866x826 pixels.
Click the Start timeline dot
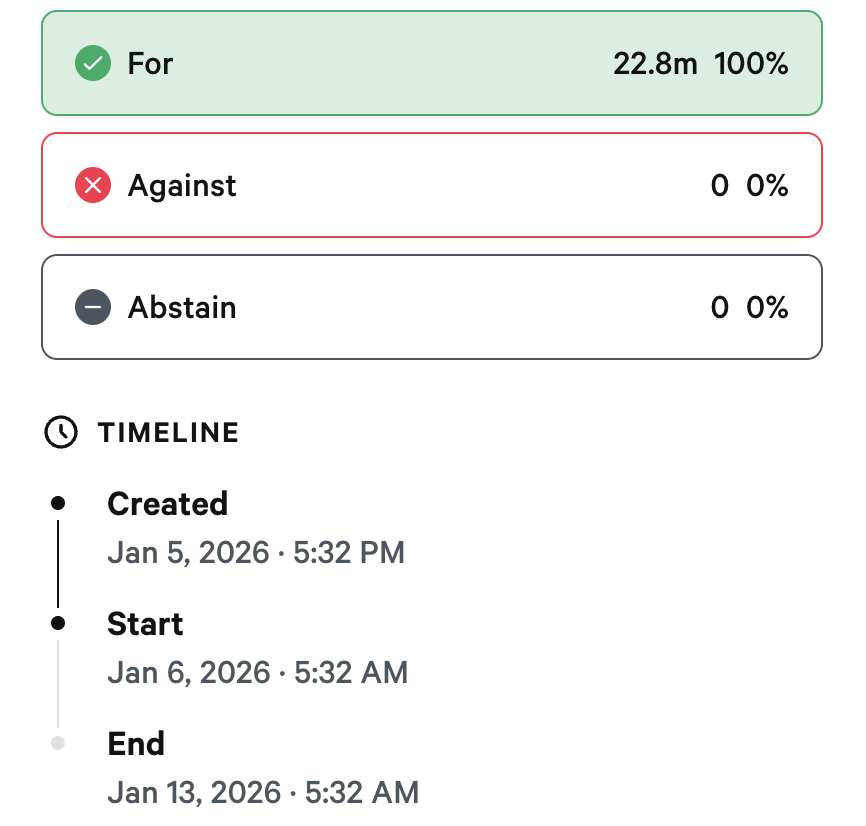(58, 623)
